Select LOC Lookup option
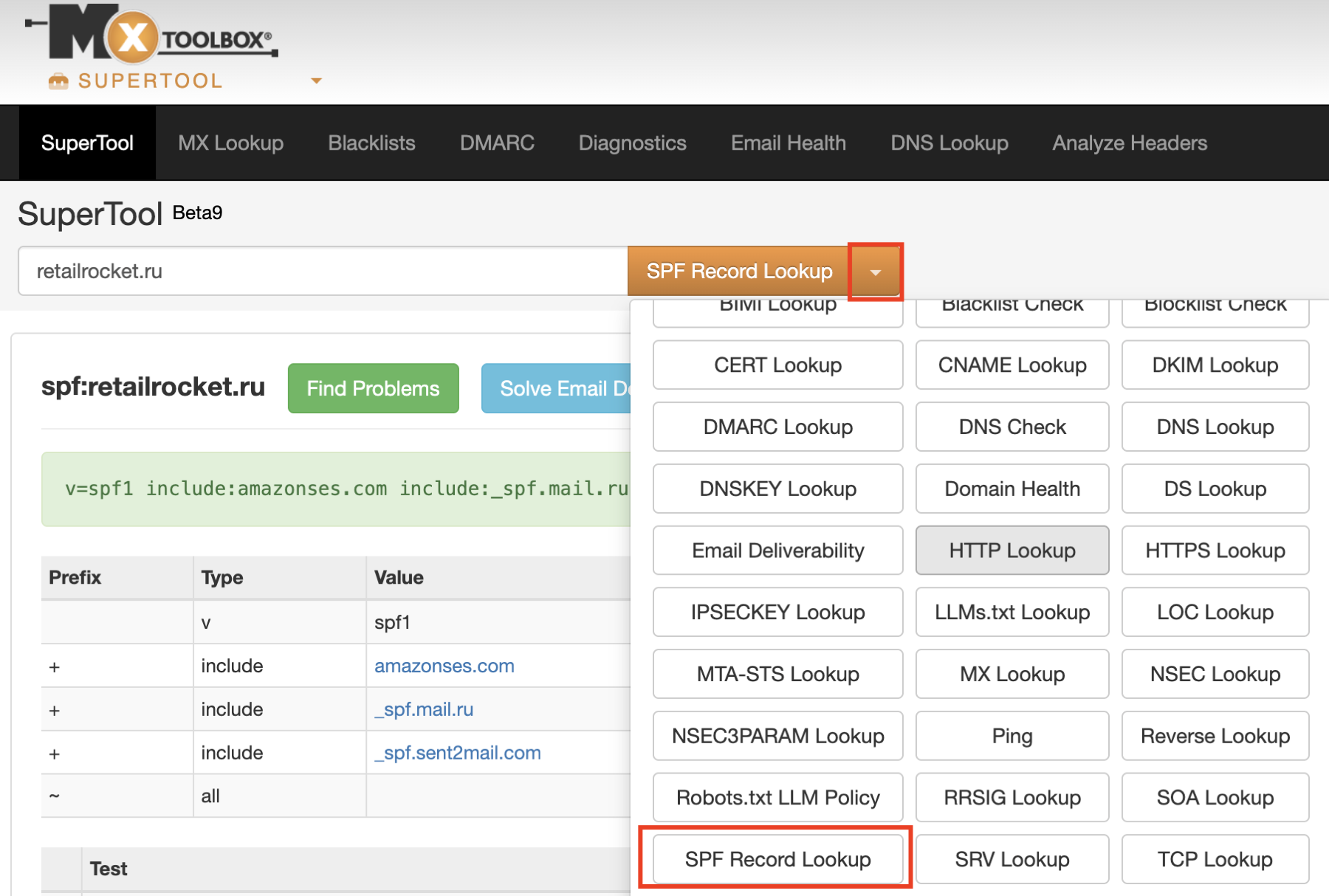Image resolution: width=1329 pixels, height=896 pixels. [x=1215, y=612]
